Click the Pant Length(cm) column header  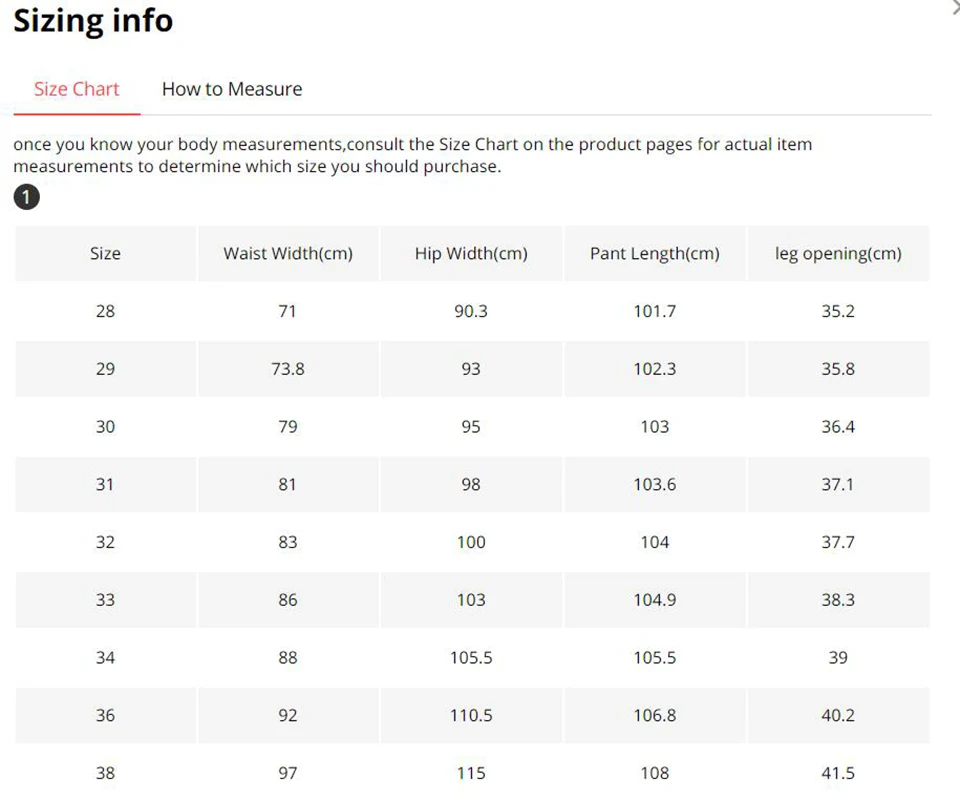(x=655, y=254)
